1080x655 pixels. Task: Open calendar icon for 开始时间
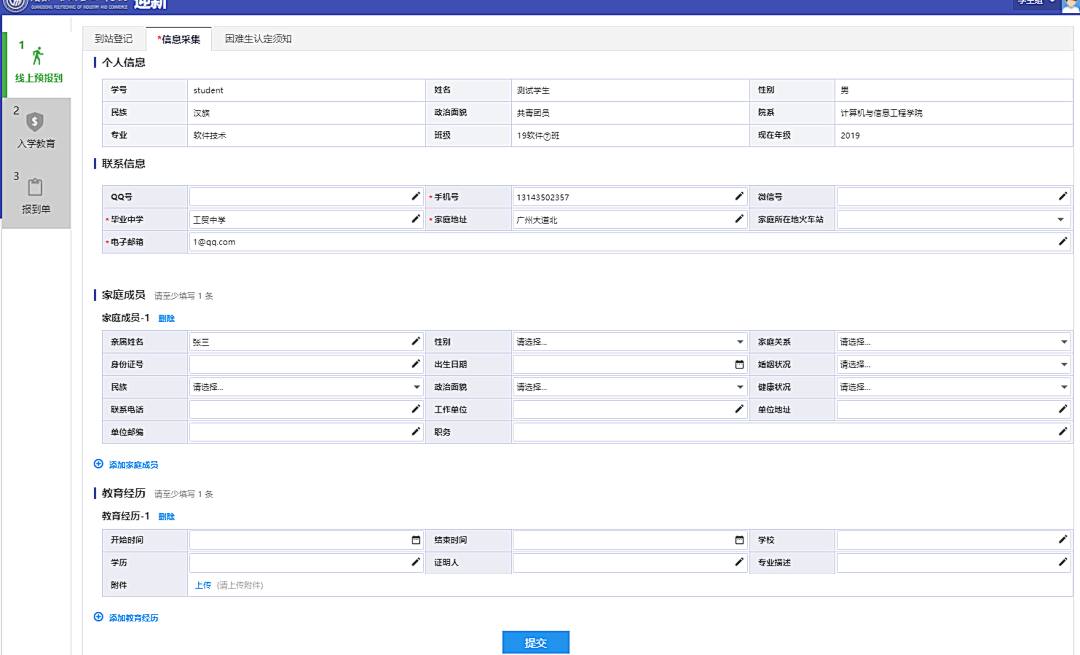415,540
